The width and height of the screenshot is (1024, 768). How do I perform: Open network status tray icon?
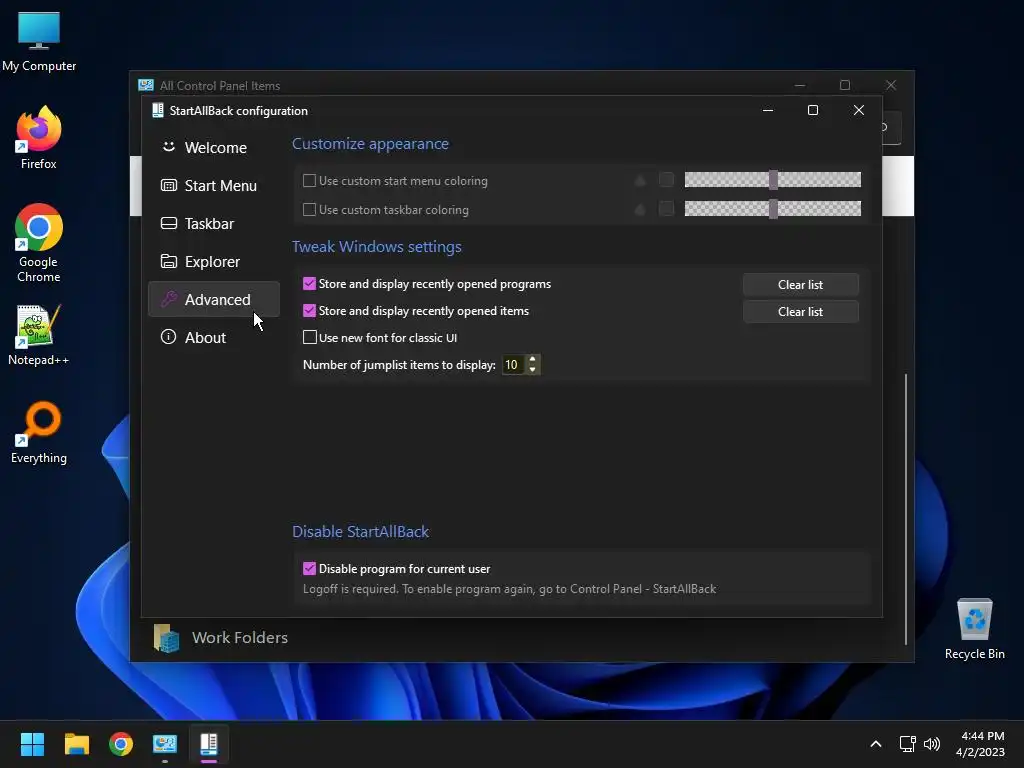907,744
